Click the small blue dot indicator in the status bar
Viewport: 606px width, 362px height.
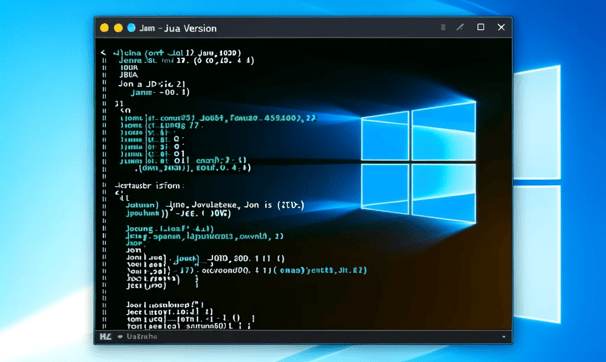pos(504,337)
